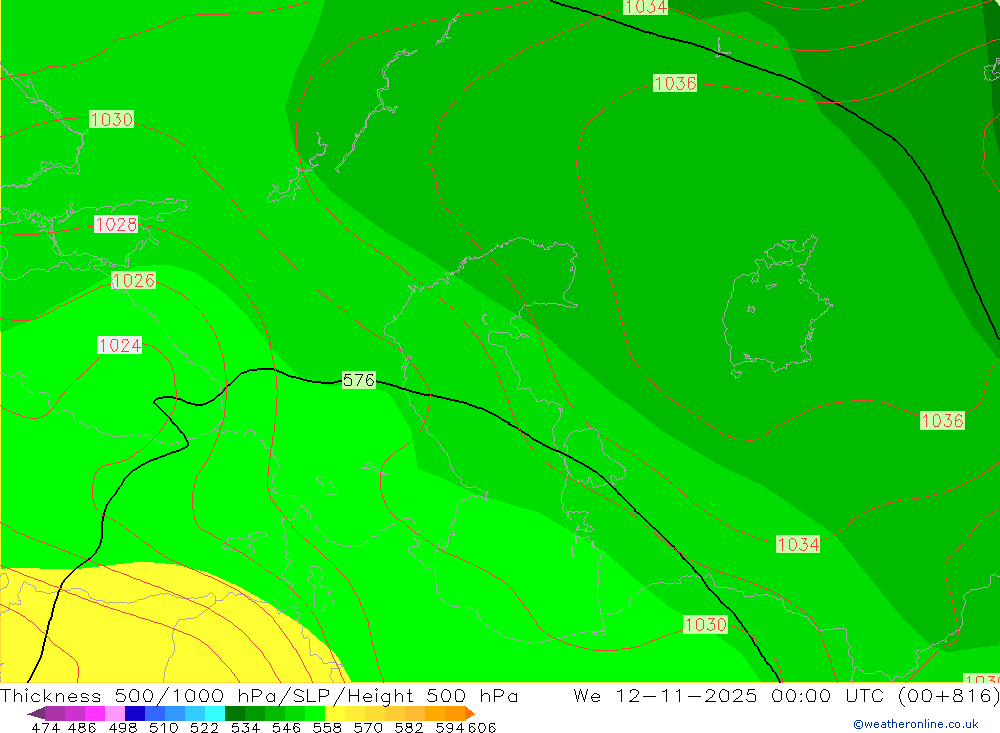Select the 1030 isobar label along the bottom coastline
Viewport: 1000px width, 733px height.
705,624
